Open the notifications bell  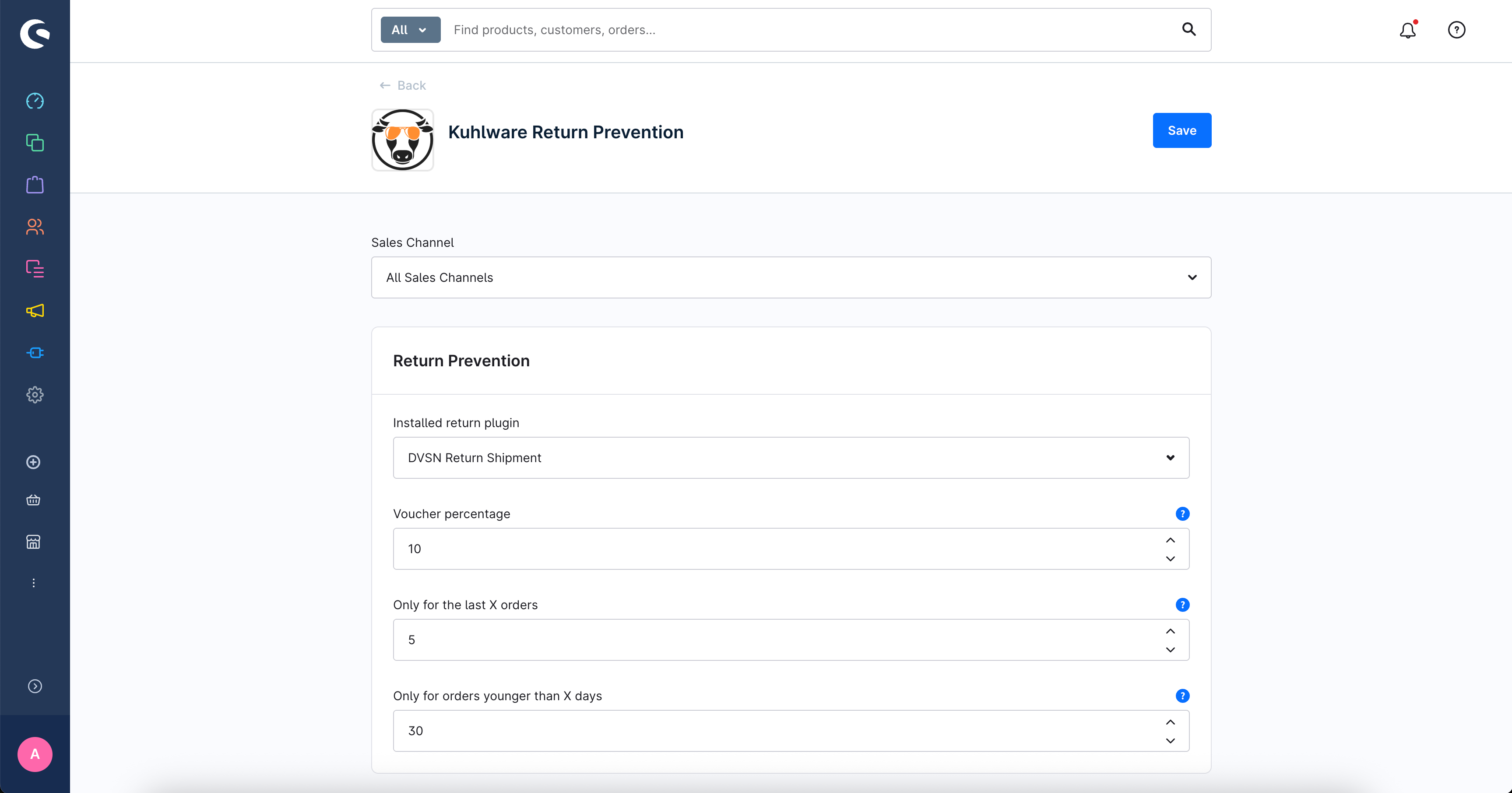pyautogui.click(x=1407, y=30)
